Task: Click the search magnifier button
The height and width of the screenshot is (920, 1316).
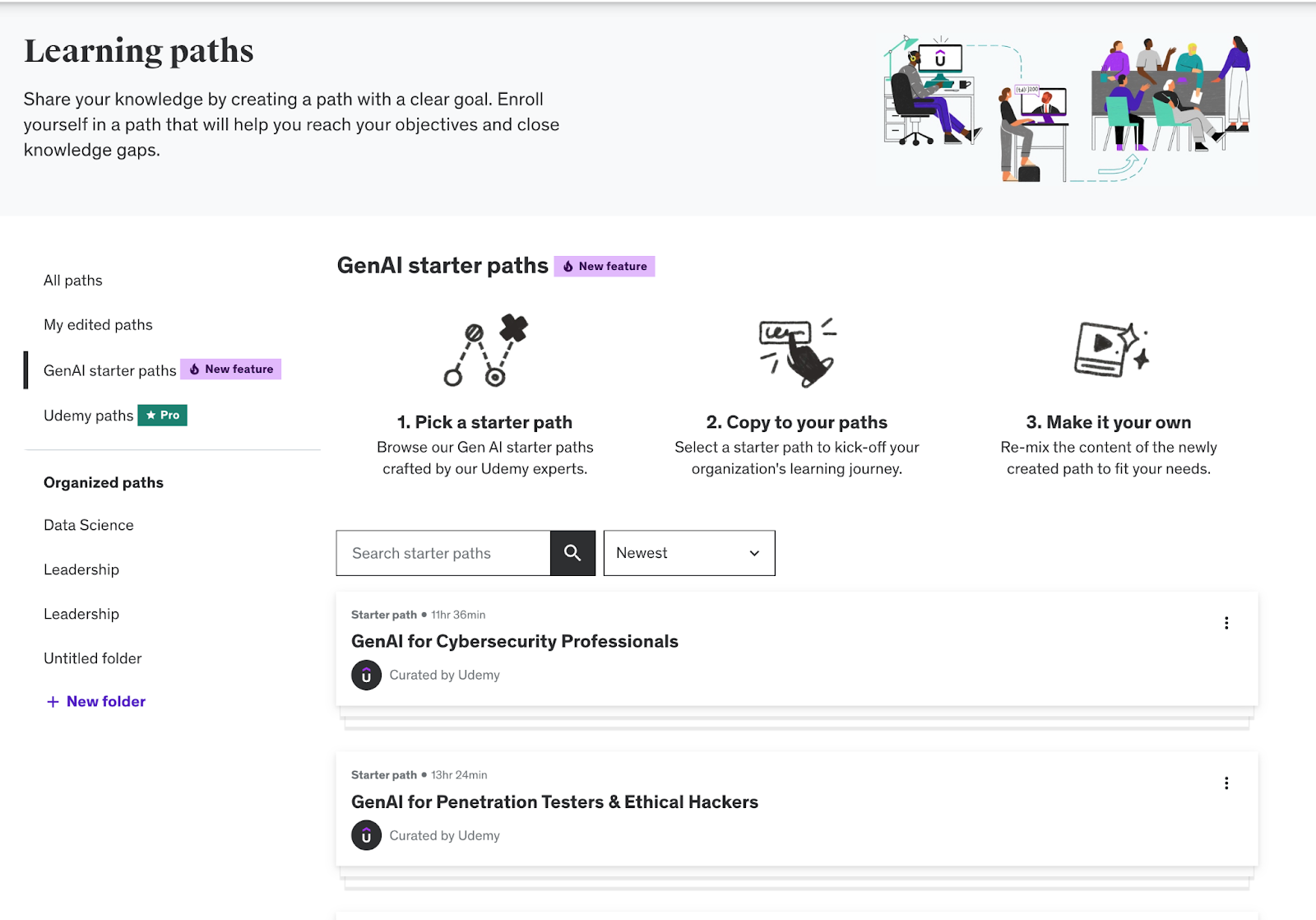Action: tap(572, 553)
